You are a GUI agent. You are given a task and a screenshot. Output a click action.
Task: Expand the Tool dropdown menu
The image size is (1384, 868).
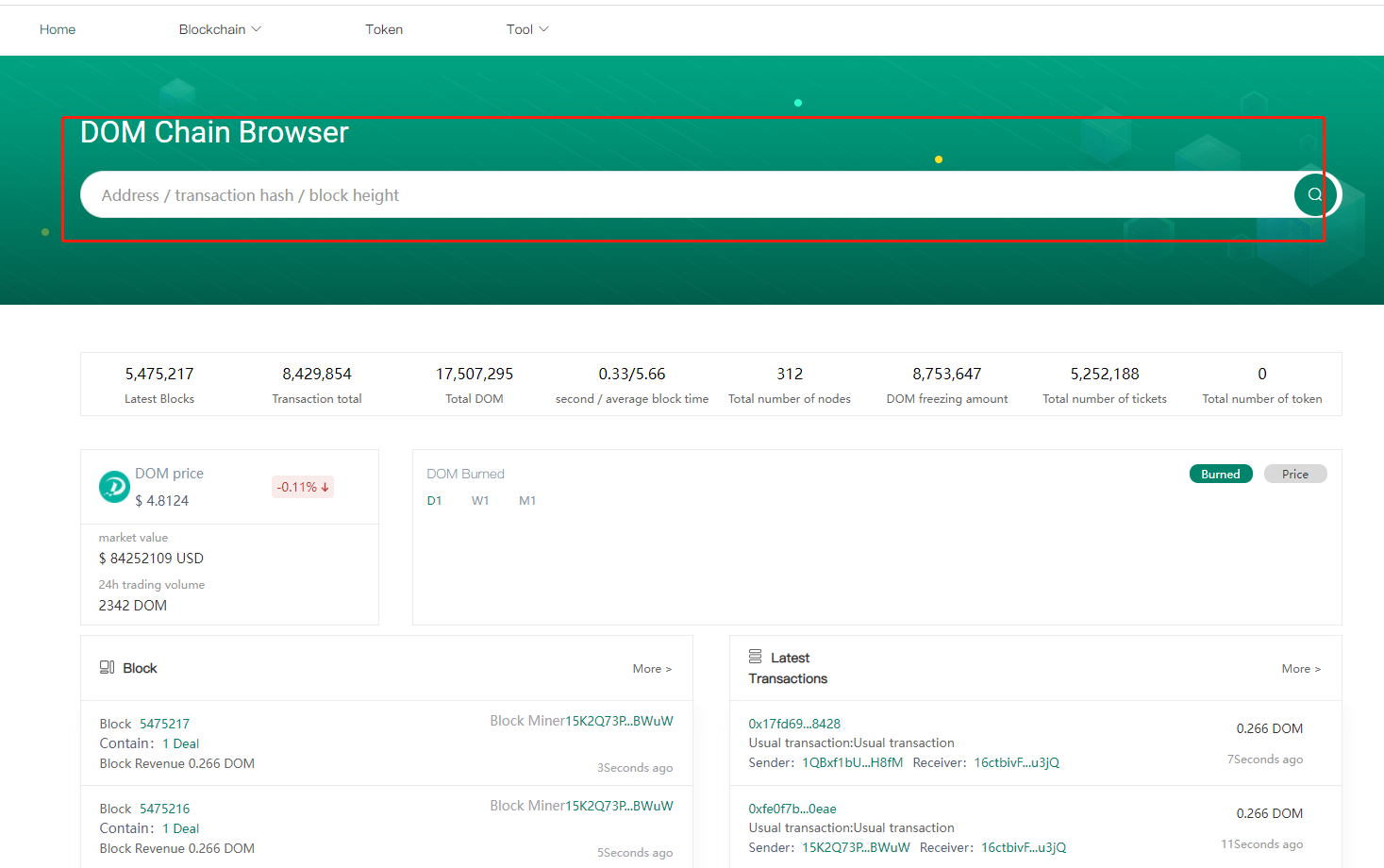[x=526, y=29]
